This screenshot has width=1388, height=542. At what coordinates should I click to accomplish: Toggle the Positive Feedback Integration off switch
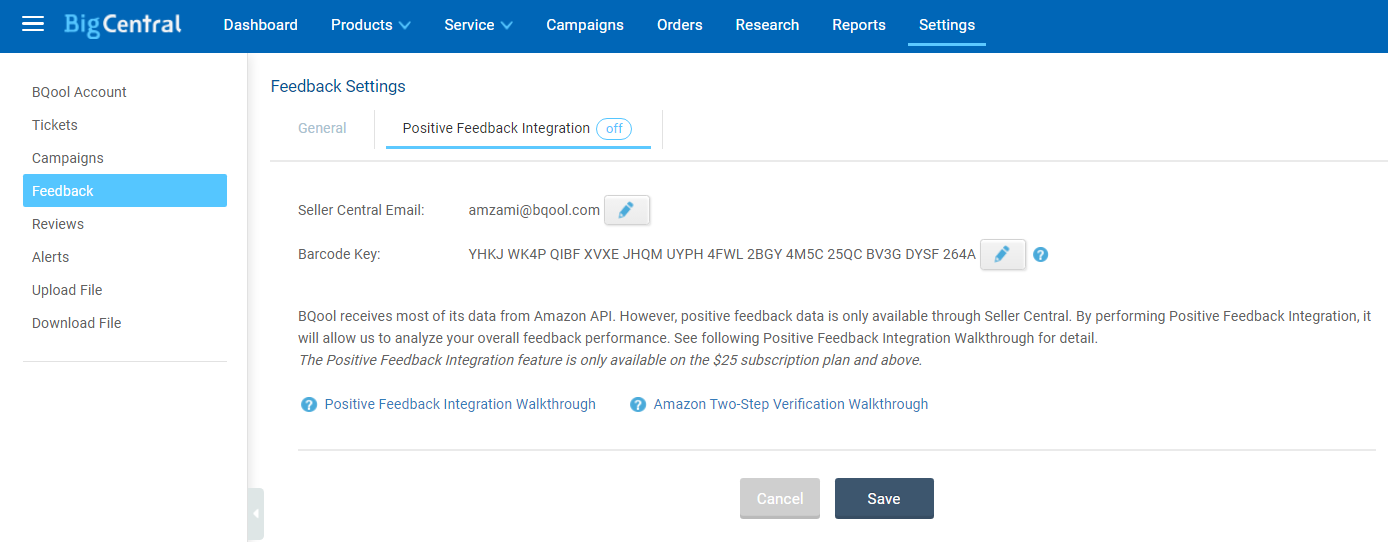pyautogui.click(x=614, y=128)
